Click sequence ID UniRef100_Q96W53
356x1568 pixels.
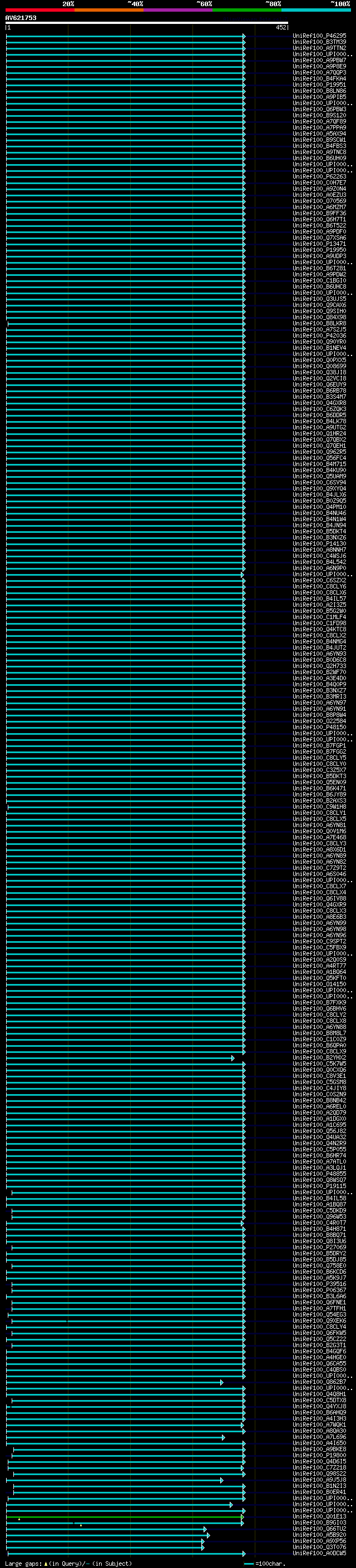pyautogui.click(x=319, y=1216)
